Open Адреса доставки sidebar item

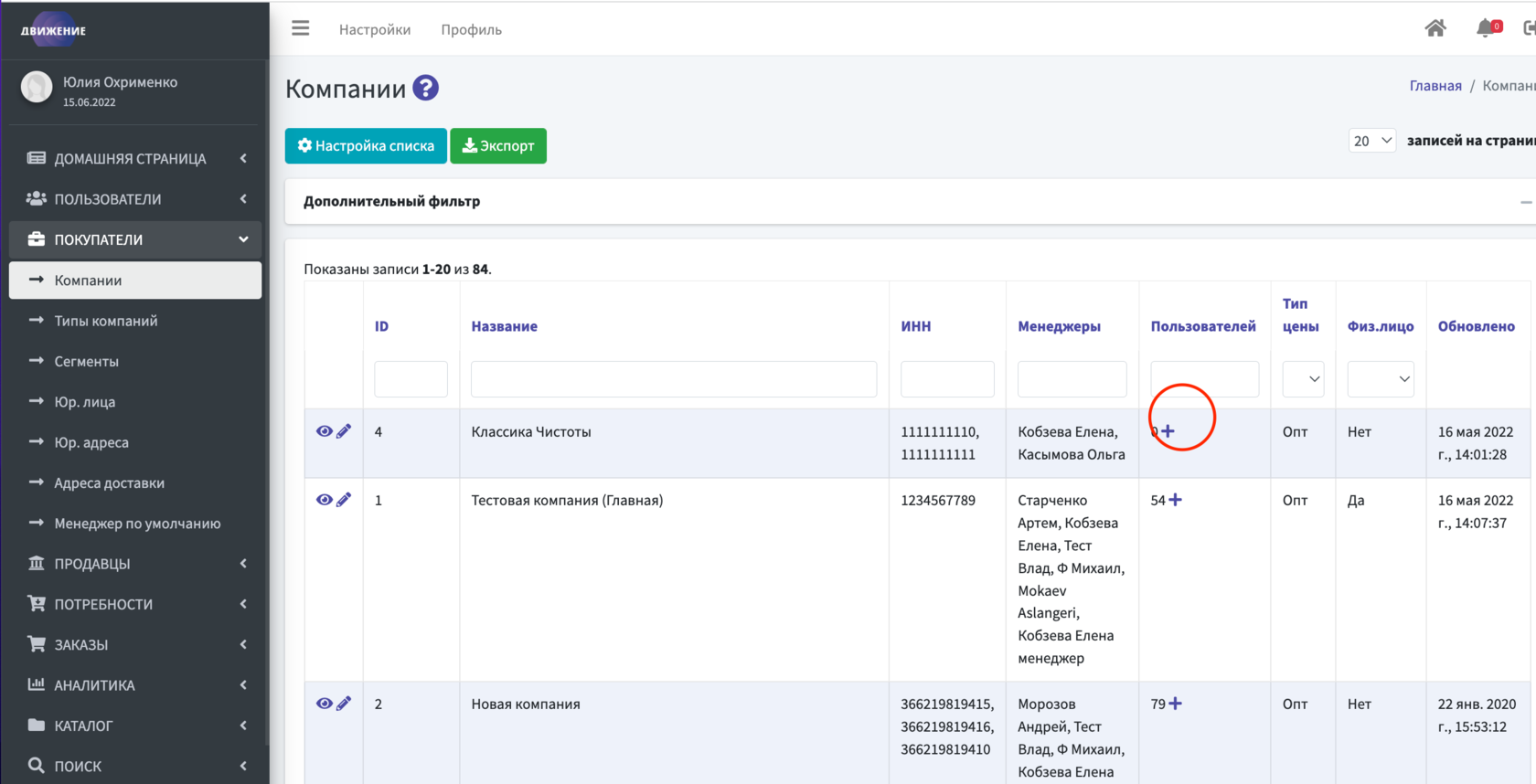pos(135,482)
